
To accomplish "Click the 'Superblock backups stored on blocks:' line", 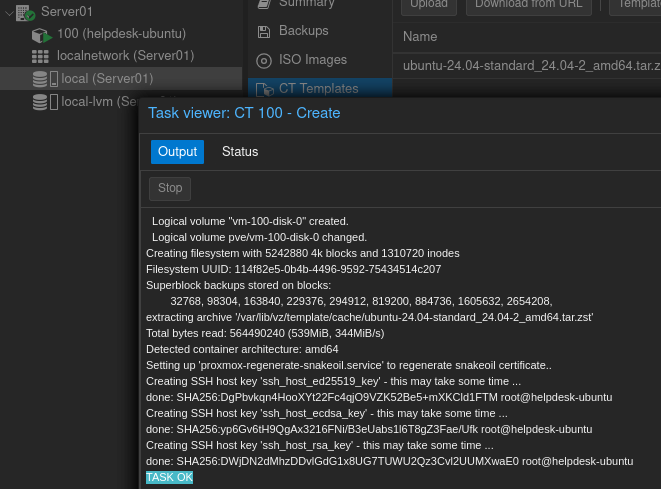I will 239,285.
